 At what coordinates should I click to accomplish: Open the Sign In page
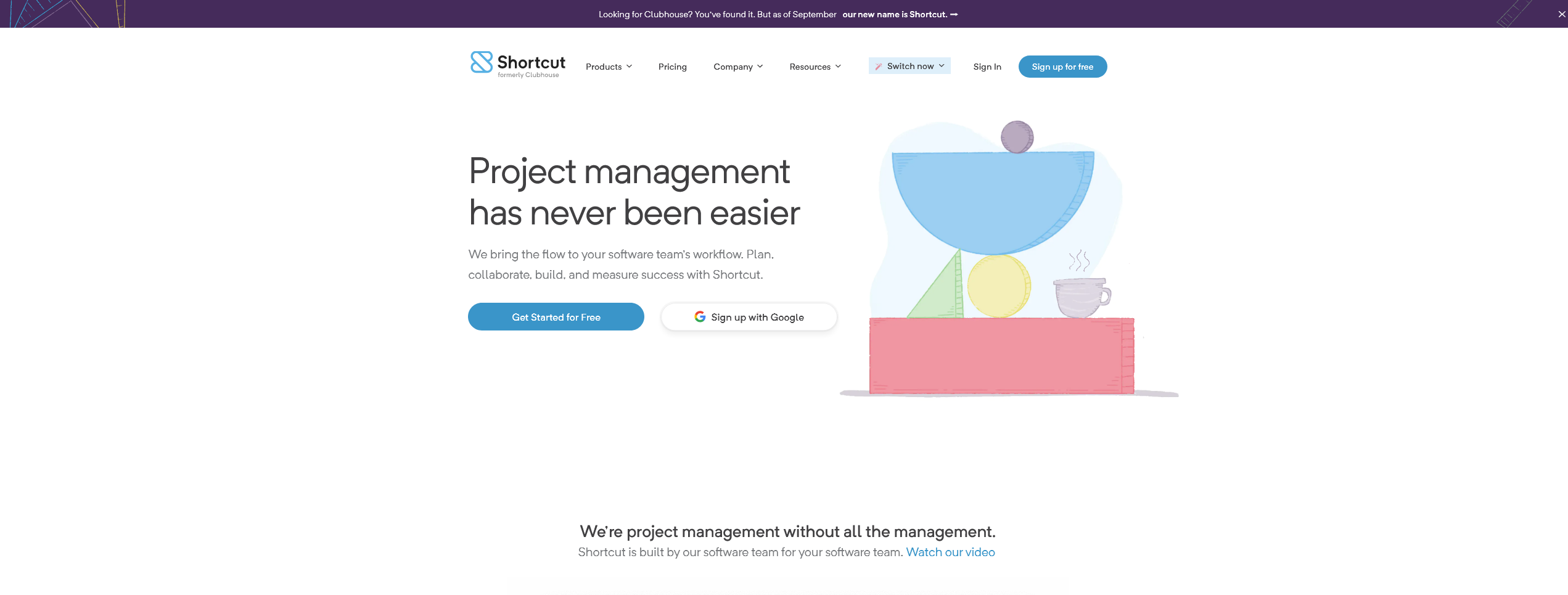pyautogui.click(x=987, y=67)
